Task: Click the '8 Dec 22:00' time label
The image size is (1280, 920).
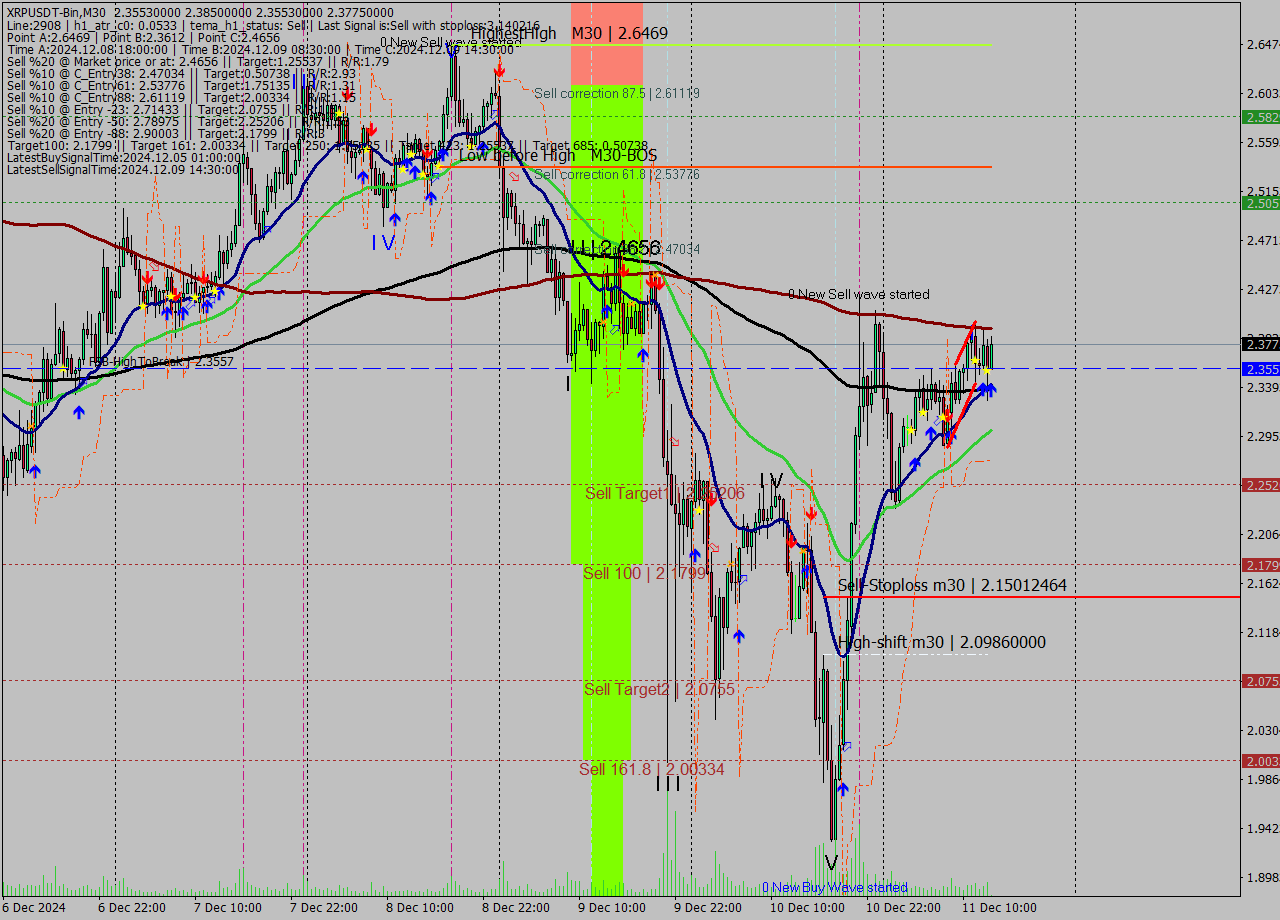Action: click(515, 908)
